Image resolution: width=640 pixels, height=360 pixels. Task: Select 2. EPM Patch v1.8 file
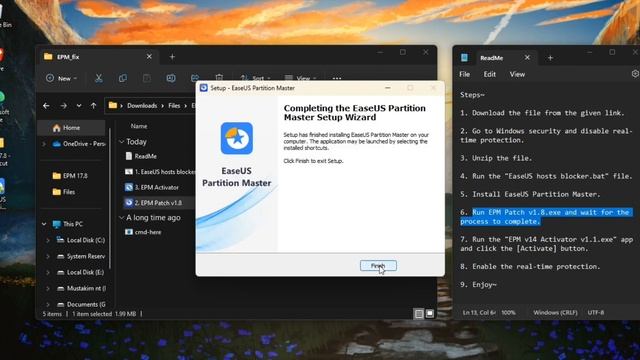pyautogui.click(x=153, y=203)
